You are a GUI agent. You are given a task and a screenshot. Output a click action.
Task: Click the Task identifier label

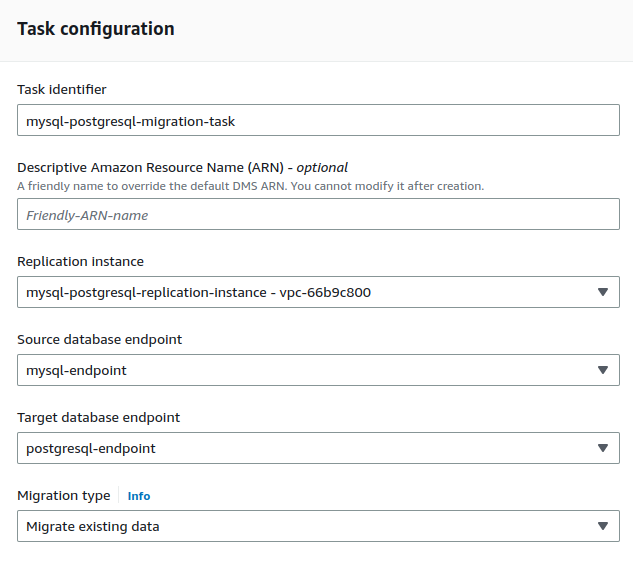(x=62, y=90)
